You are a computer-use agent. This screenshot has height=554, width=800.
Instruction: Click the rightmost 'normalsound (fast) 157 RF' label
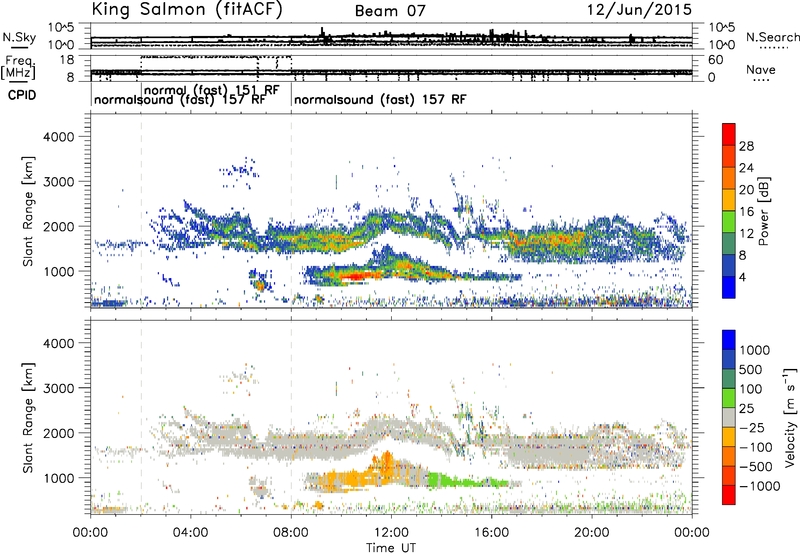click(380, 99)
